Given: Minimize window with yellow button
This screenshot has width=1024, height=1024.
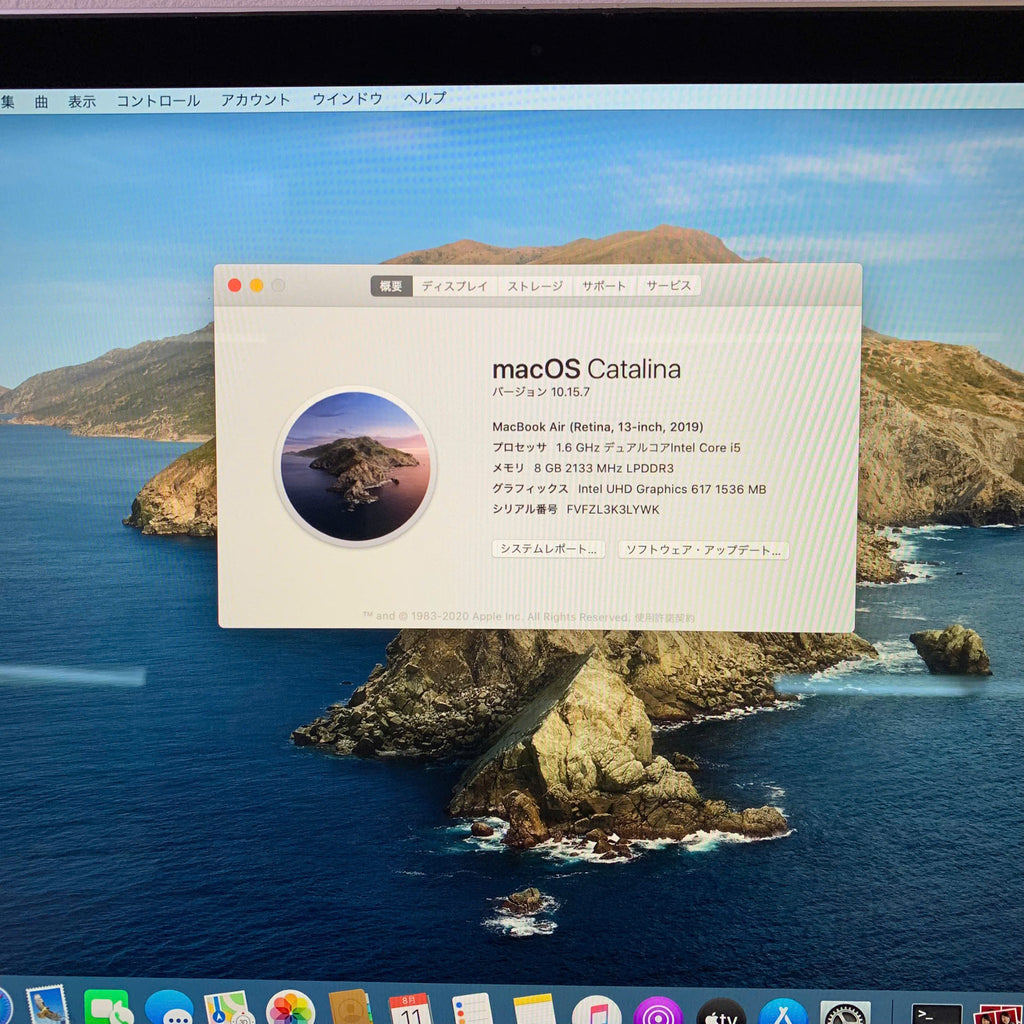Looking at the screenshot, I should tap(257, 285).
